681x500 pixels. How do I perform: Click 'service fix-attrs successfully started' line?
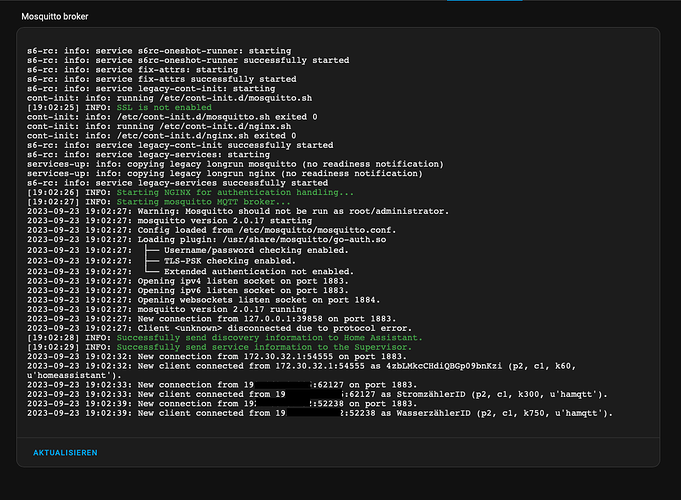pos(162,79)
